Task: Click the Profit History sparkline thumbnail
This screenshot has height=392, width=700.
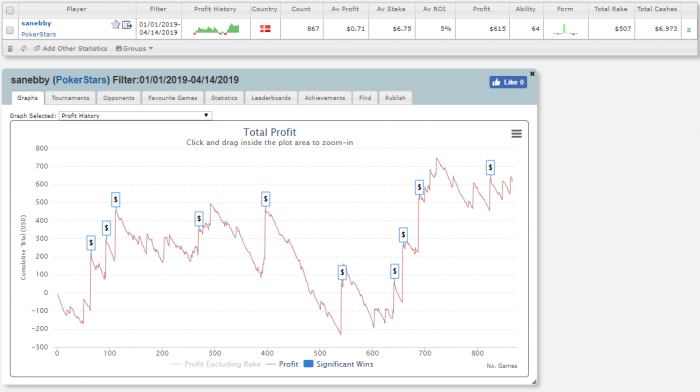Action: [x=216, y=29]
